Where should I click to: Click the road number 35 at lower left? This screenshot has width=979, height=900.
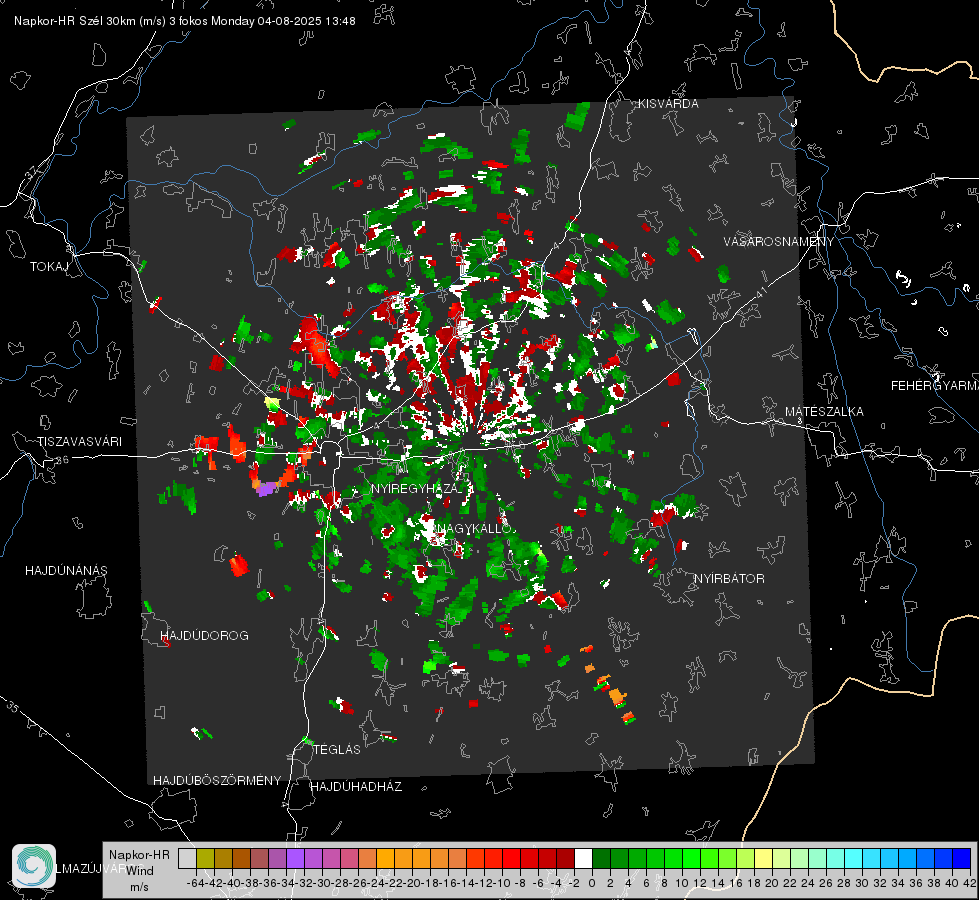click(x=12, y=707)
